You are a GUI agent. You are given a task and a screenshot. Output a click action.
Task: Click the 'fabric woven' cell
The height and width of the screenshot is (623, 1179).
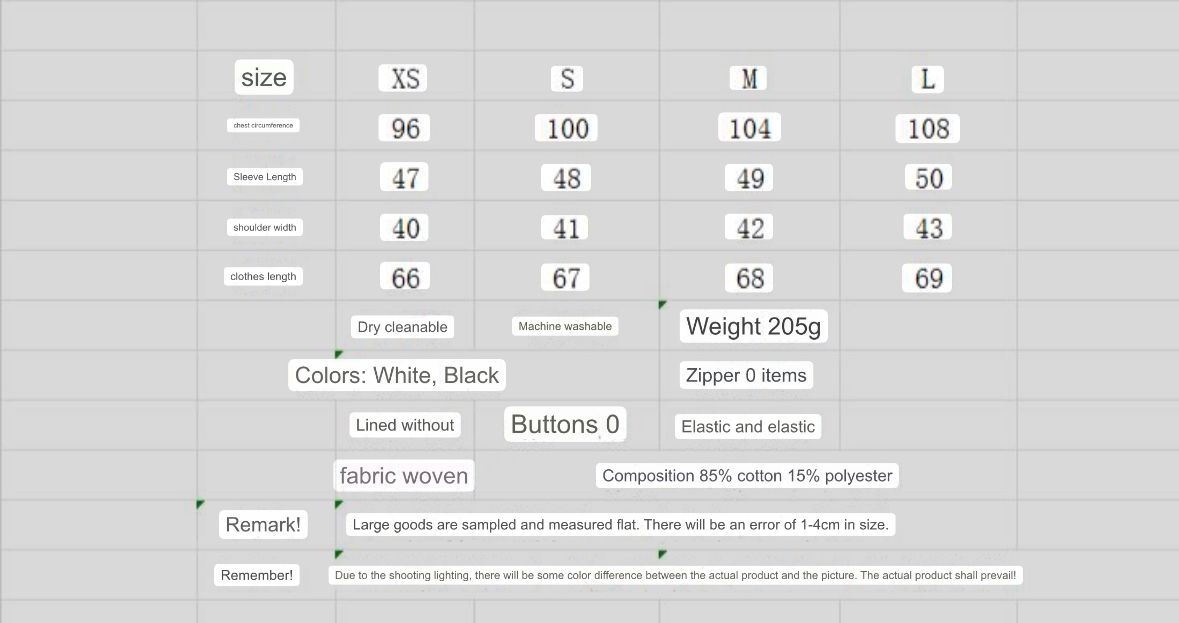click(404, 476)
